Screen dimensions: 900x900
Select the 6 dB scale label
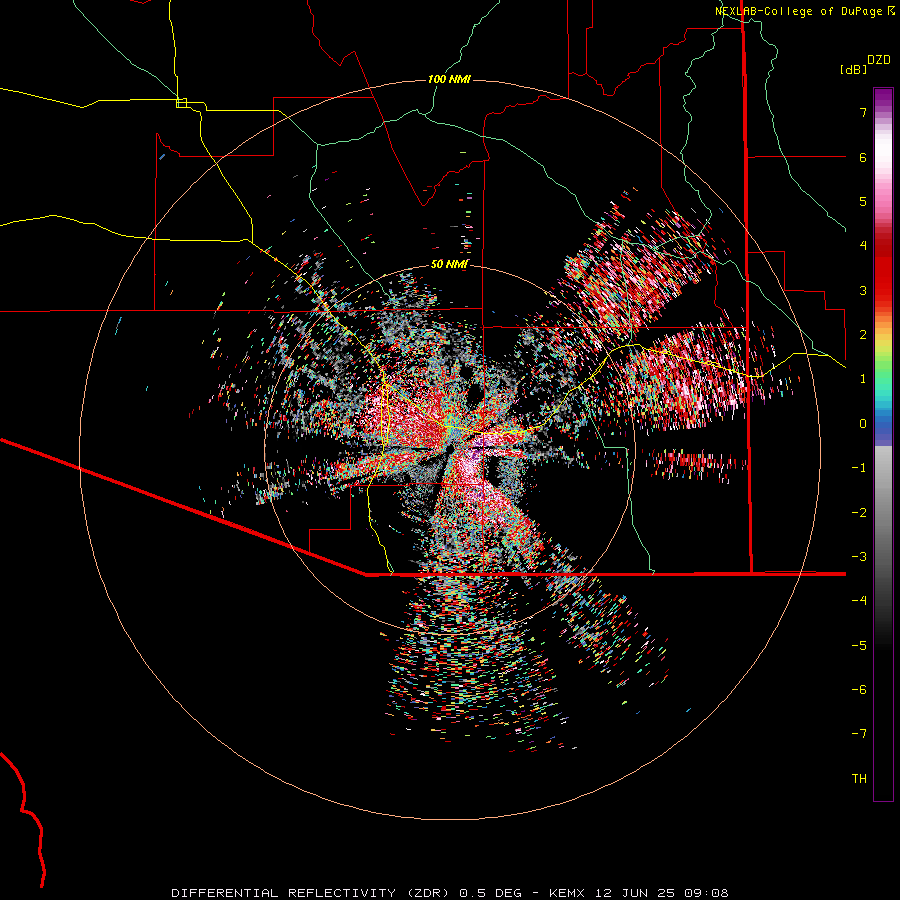pos(863,157)
